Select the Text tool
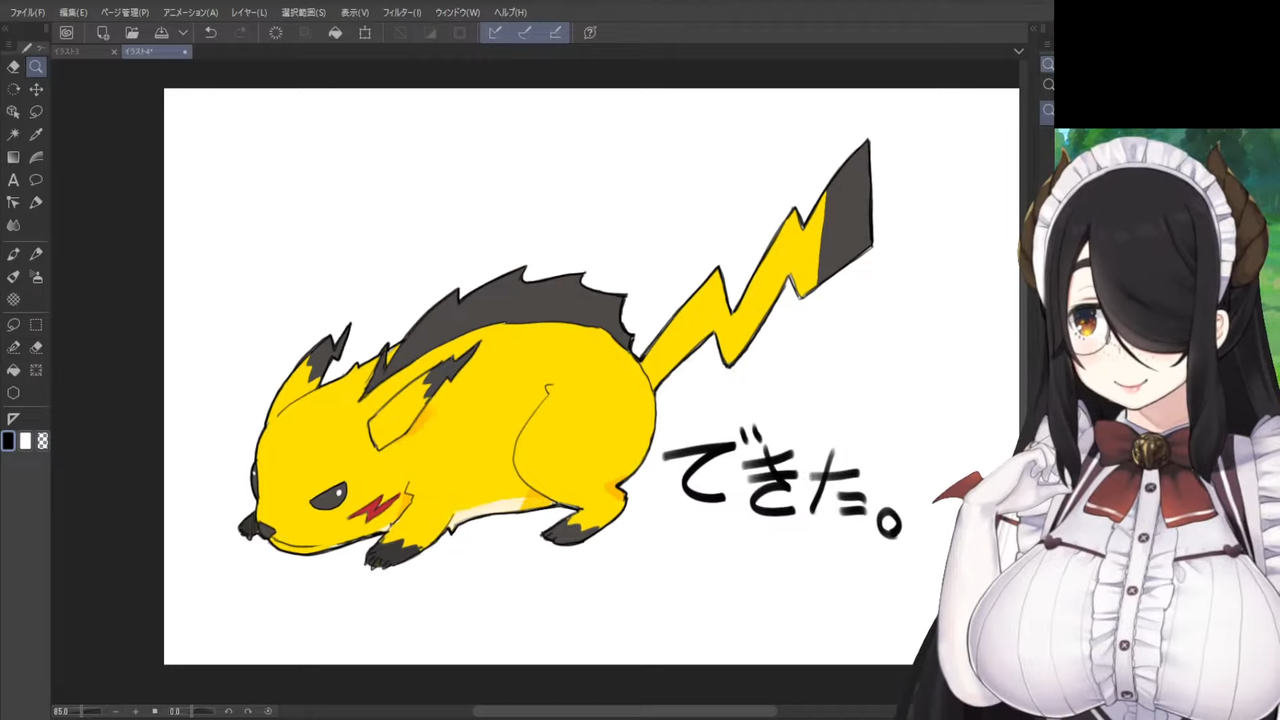Image resolution: width=1280 pixels, height=720 pixels. [x=13, y=180]
